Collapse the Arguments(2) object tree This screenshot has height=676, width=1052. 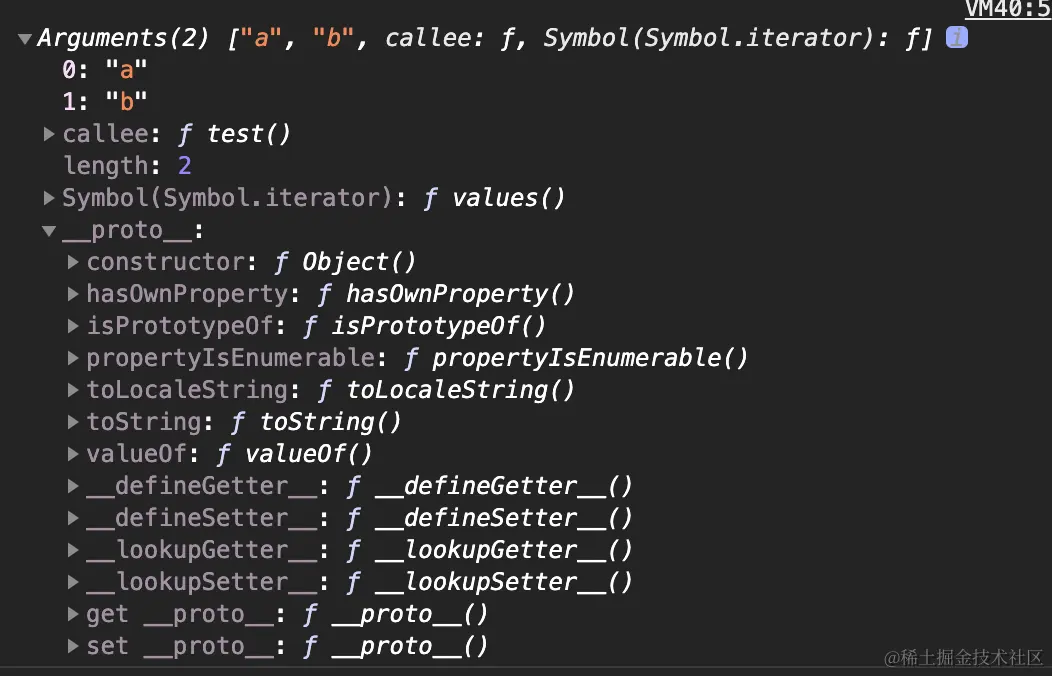point(24,40)
